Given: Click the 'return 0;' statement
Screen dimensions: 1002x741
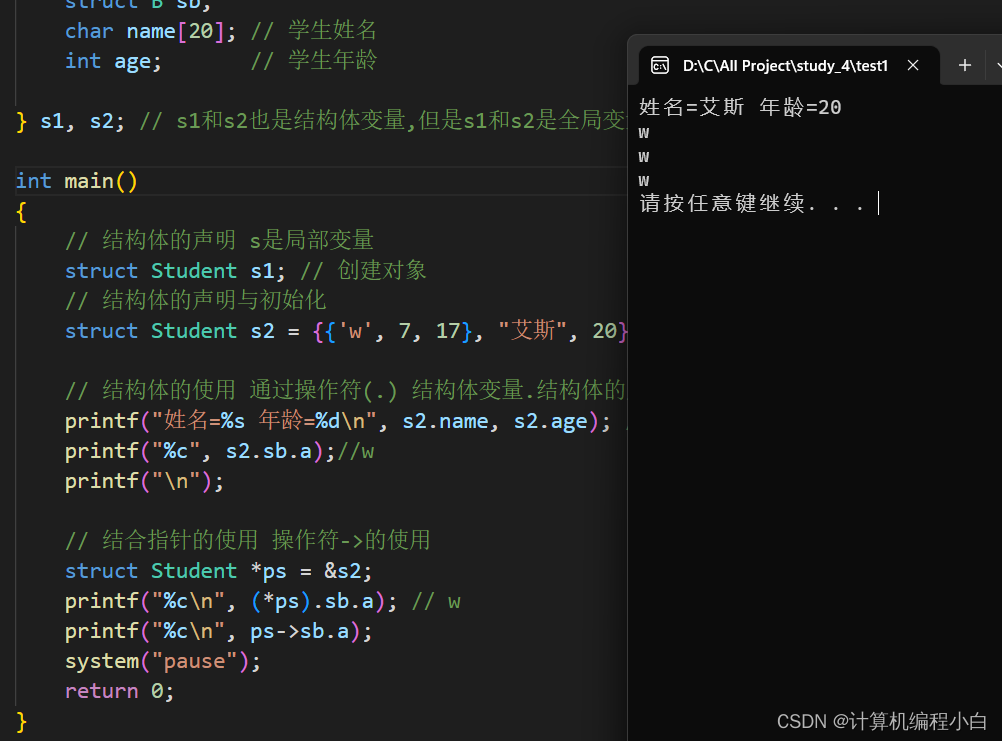Looking at the screenshot, I should click(119, 691).
